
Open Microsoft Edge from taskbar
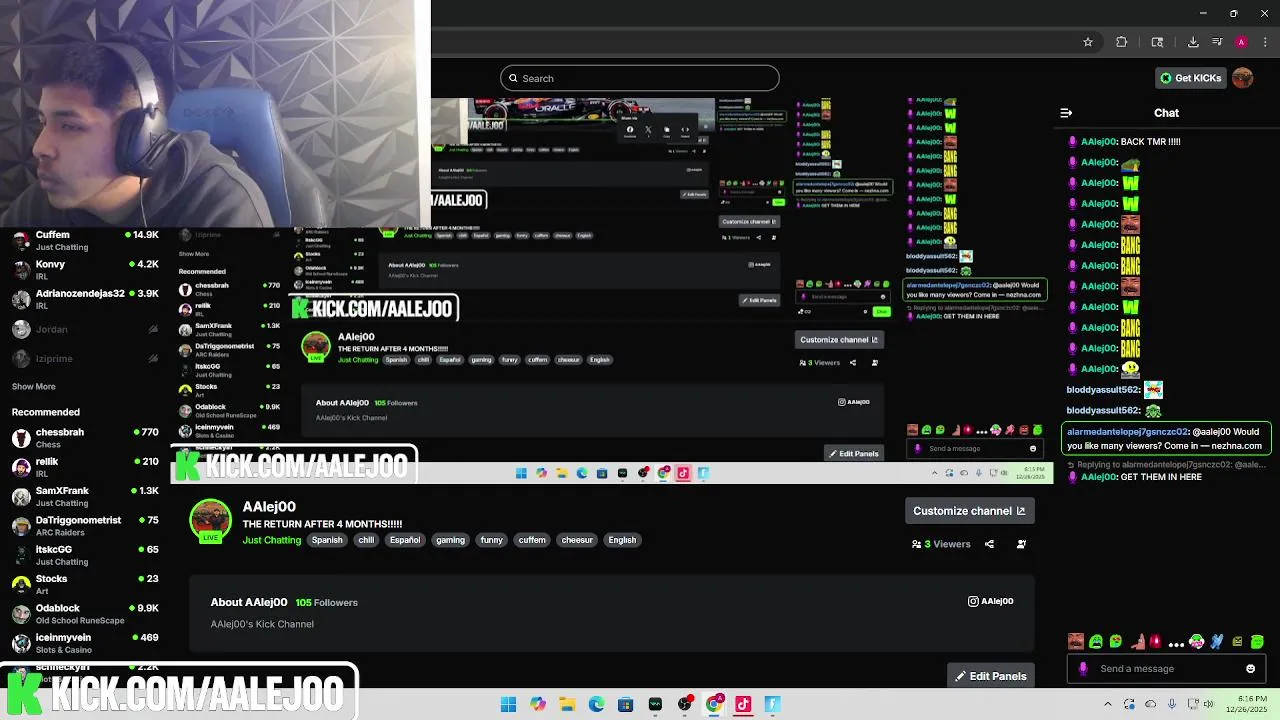click(596, 704)
